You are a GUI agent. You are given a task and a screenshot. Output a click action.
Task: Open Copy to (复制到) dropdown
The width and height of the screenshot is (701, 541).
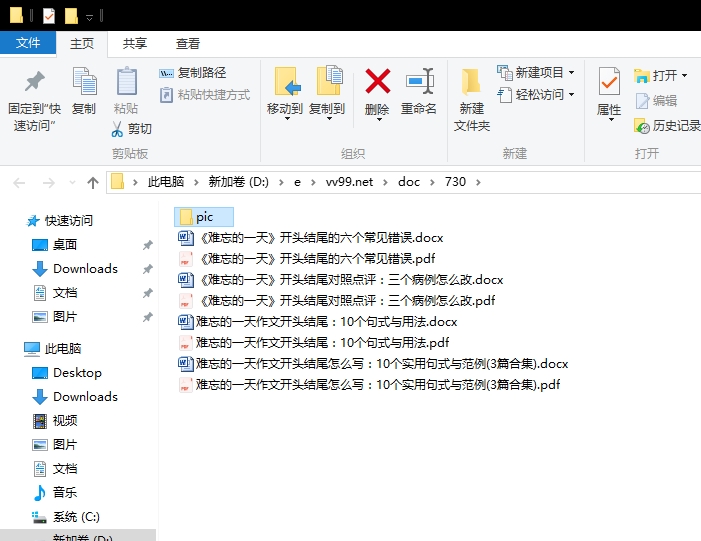point(327,94)
